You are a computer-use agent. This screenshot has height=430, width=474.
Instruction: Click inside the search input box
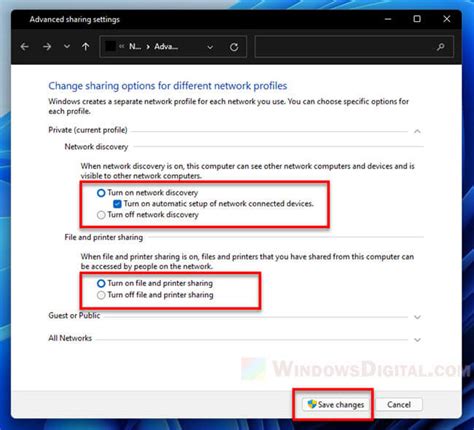[345, 47]
